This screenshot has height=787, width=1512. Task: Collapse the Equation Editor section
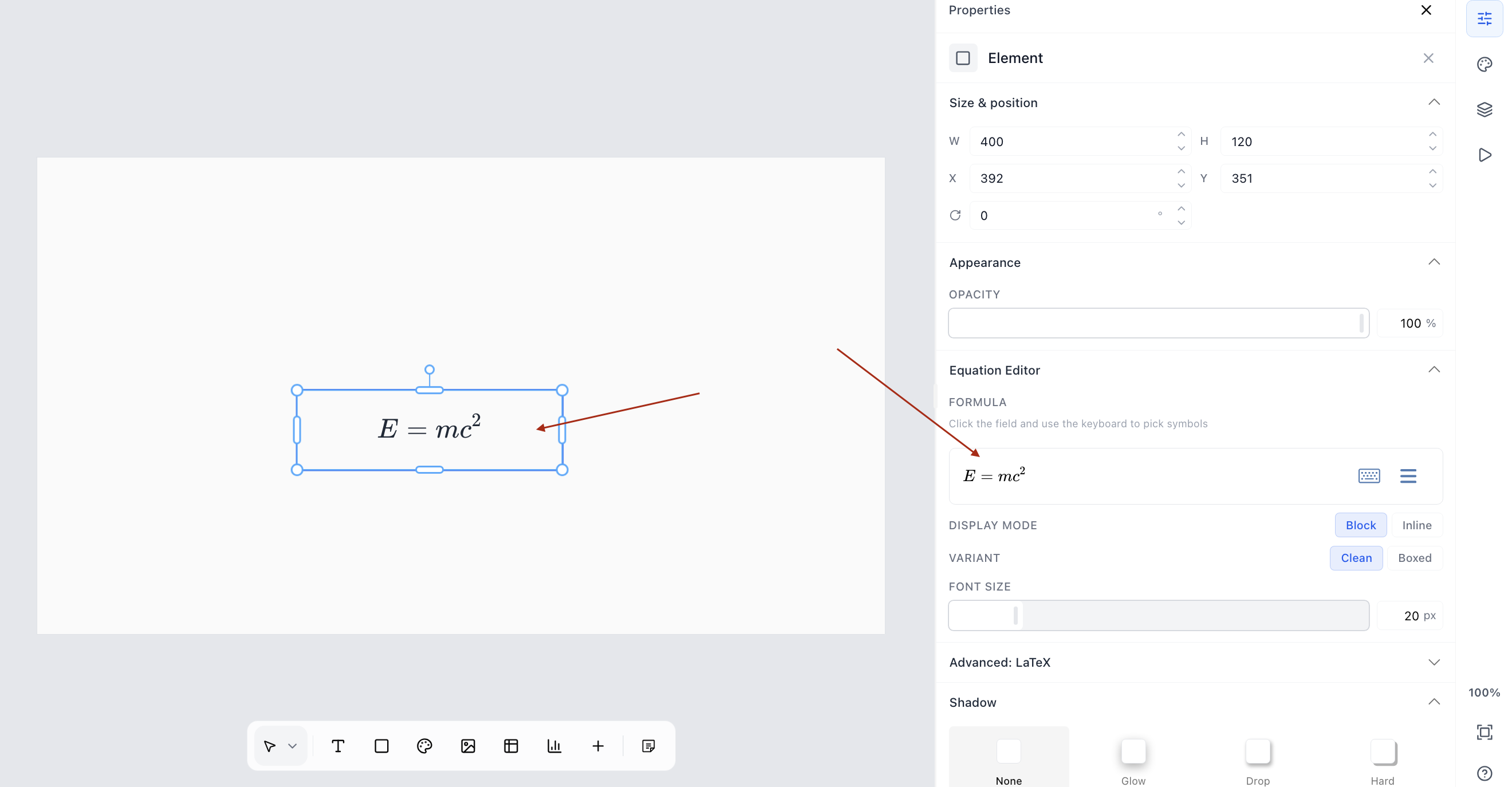(1434, 370)
